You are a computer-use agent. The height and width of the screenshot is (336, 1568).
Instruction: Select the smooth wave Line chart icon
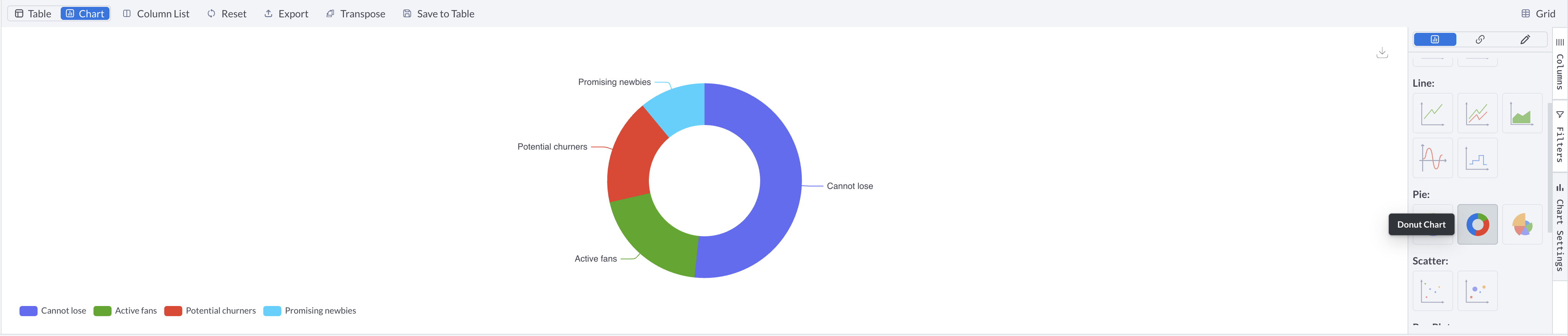click(x=1432, y=158)
